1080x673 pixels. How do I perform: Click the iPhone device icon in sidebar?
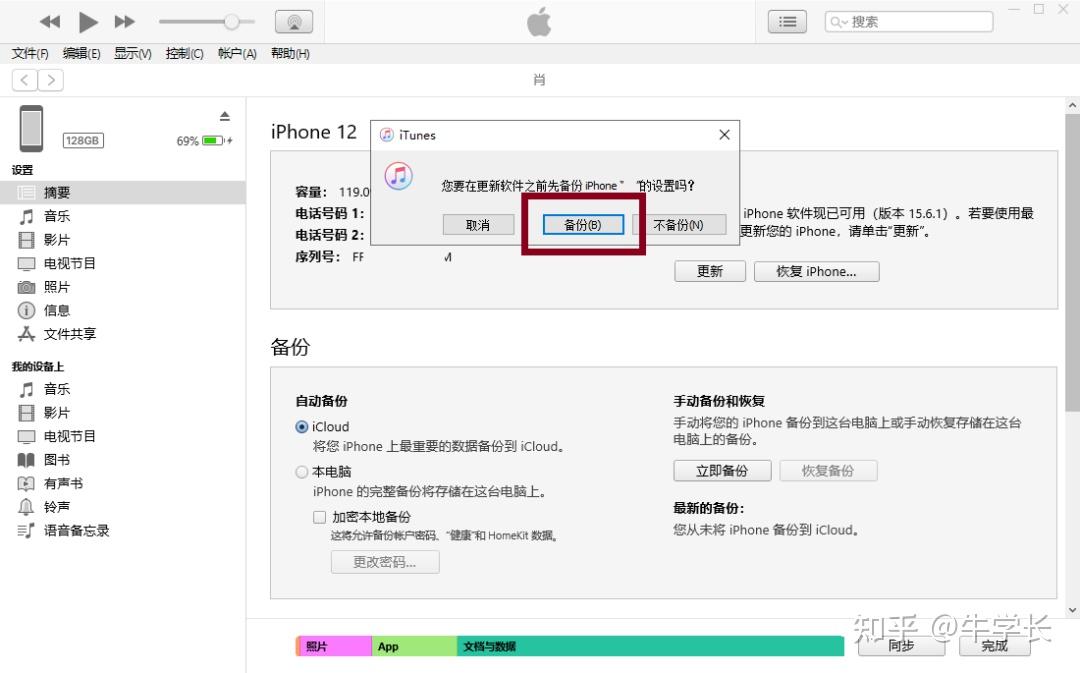pyautogui.click(x=31, y=128)
